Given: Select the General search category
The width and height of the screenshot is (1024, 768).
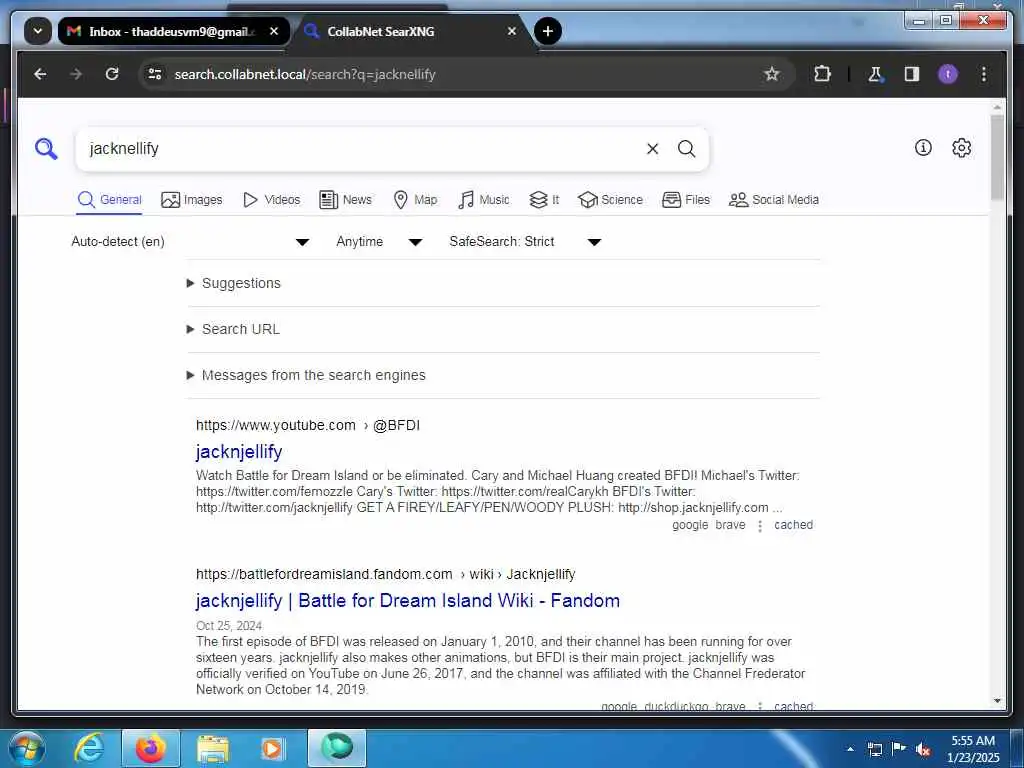Looking at the screenshot, I should 110,200.
